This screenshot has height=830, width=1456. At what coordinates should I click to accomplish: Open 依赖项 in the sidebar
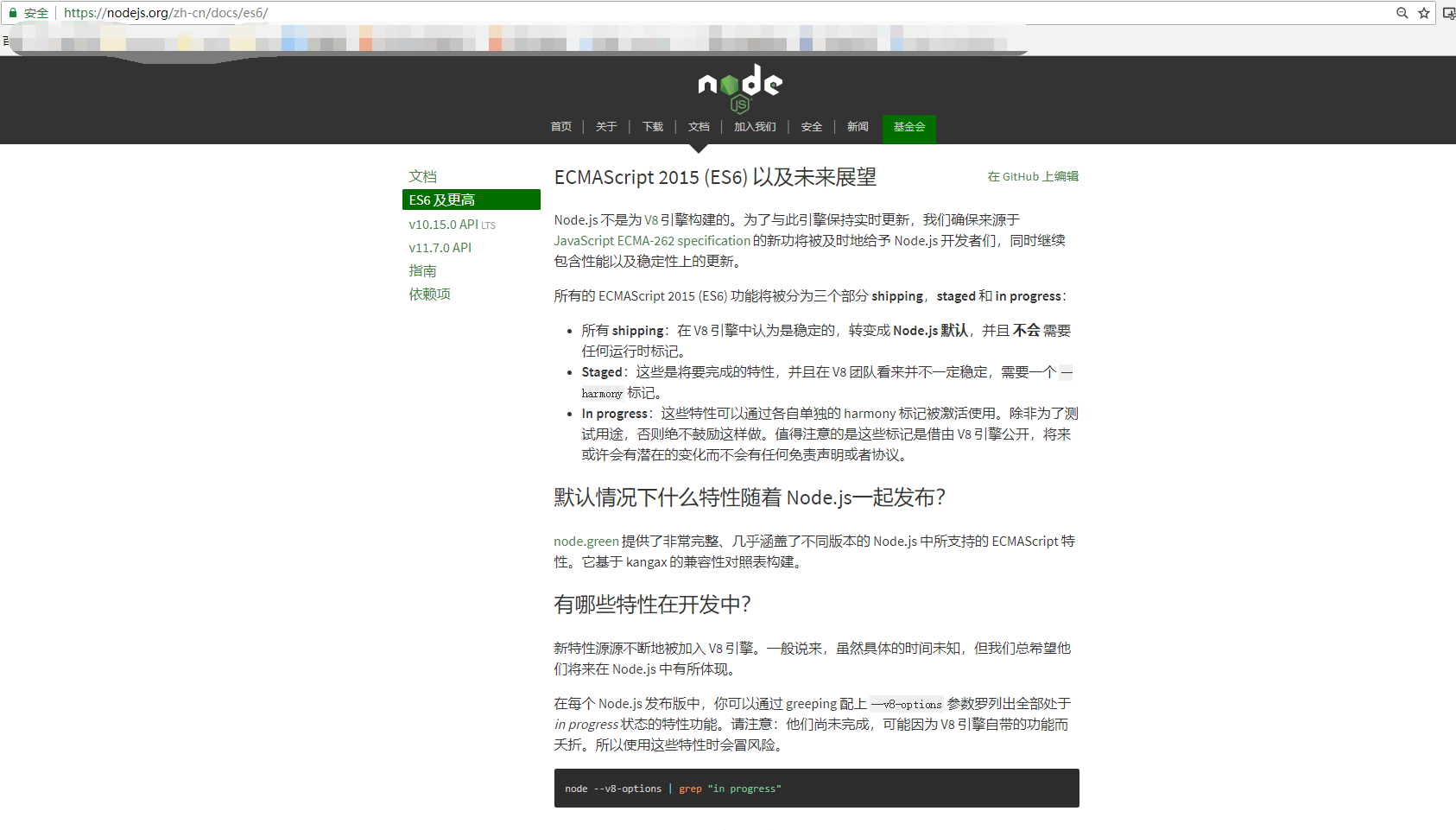pos(430,295)
